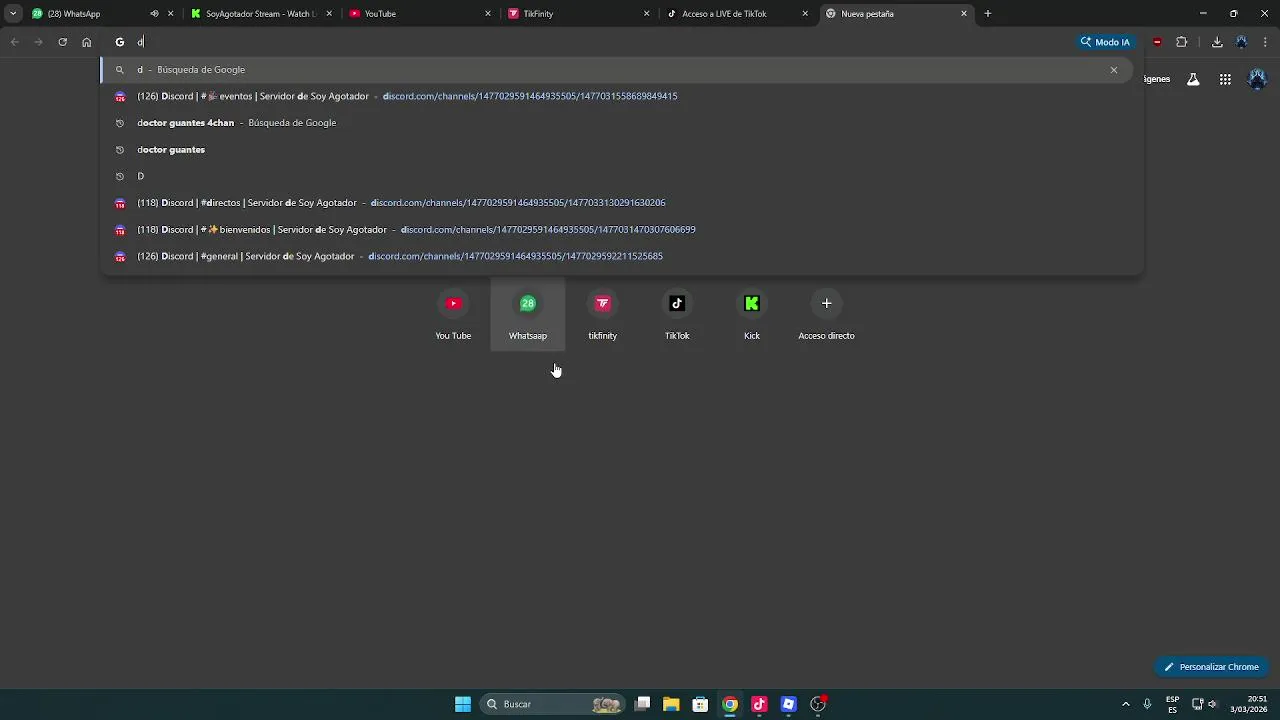This screenshot has width=1280, height=720.
Task: Switch to the TikFinity tab
Action: click(580, 14)
